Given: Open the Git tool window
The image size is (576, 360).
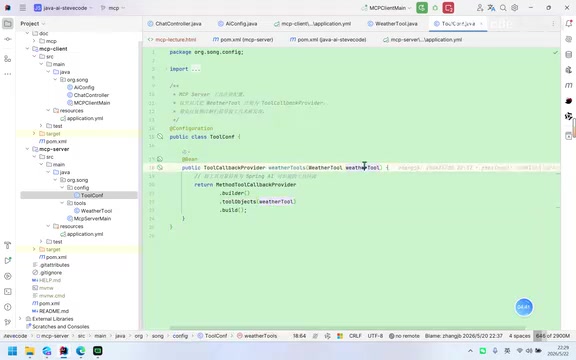Looking at the screenshot, I should click(x=7, y=322).
